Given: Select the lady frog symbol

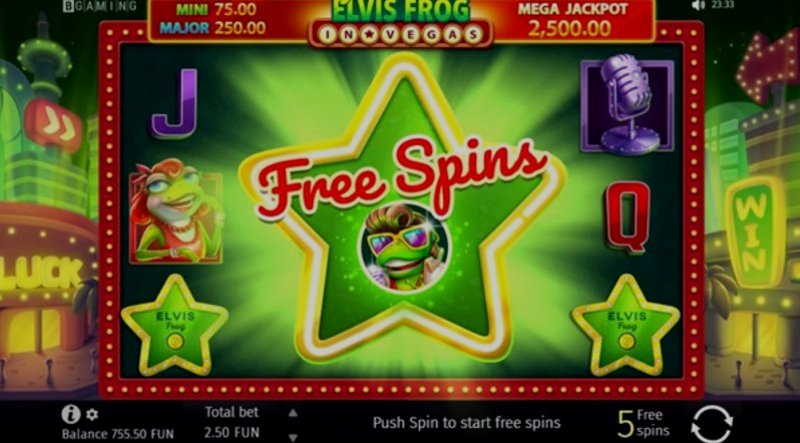Looking at the screenshot, I should pos(176,212).
